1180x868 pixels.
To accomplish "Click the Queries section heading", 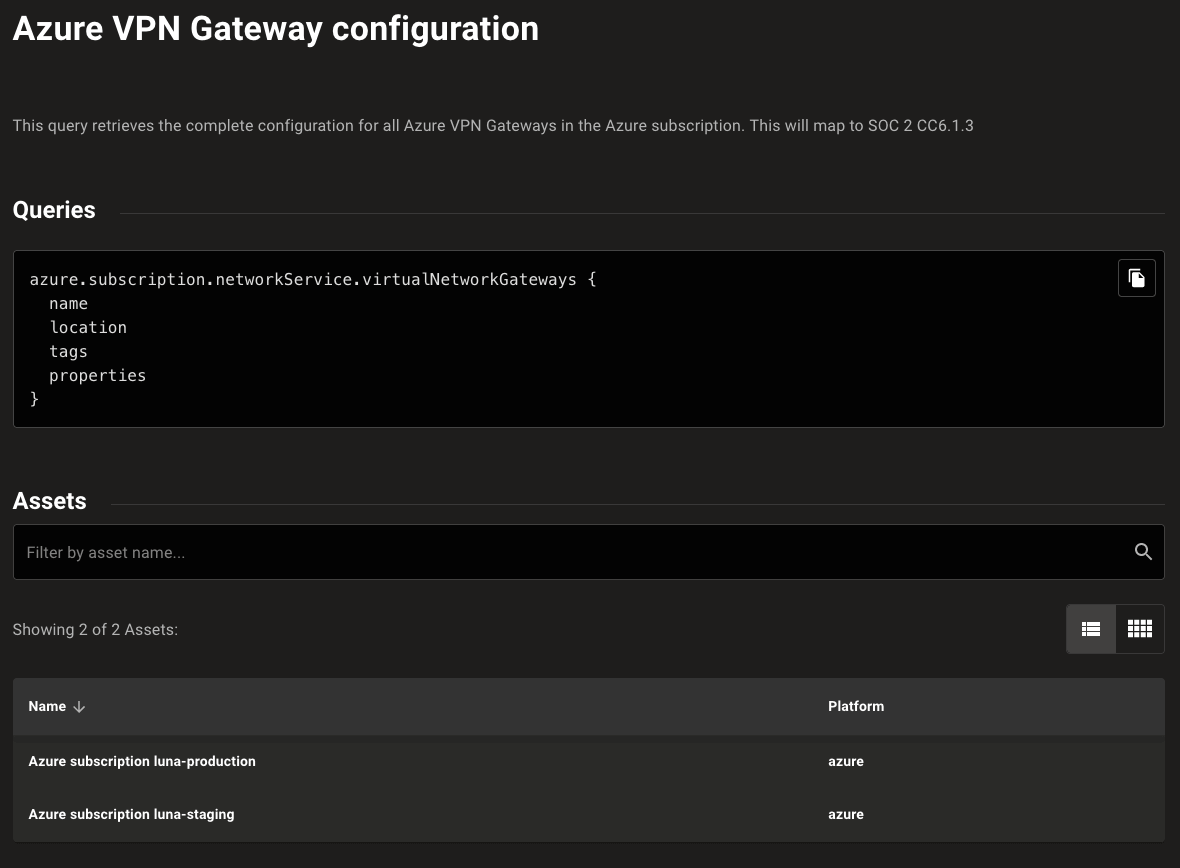I will [54, 211].
